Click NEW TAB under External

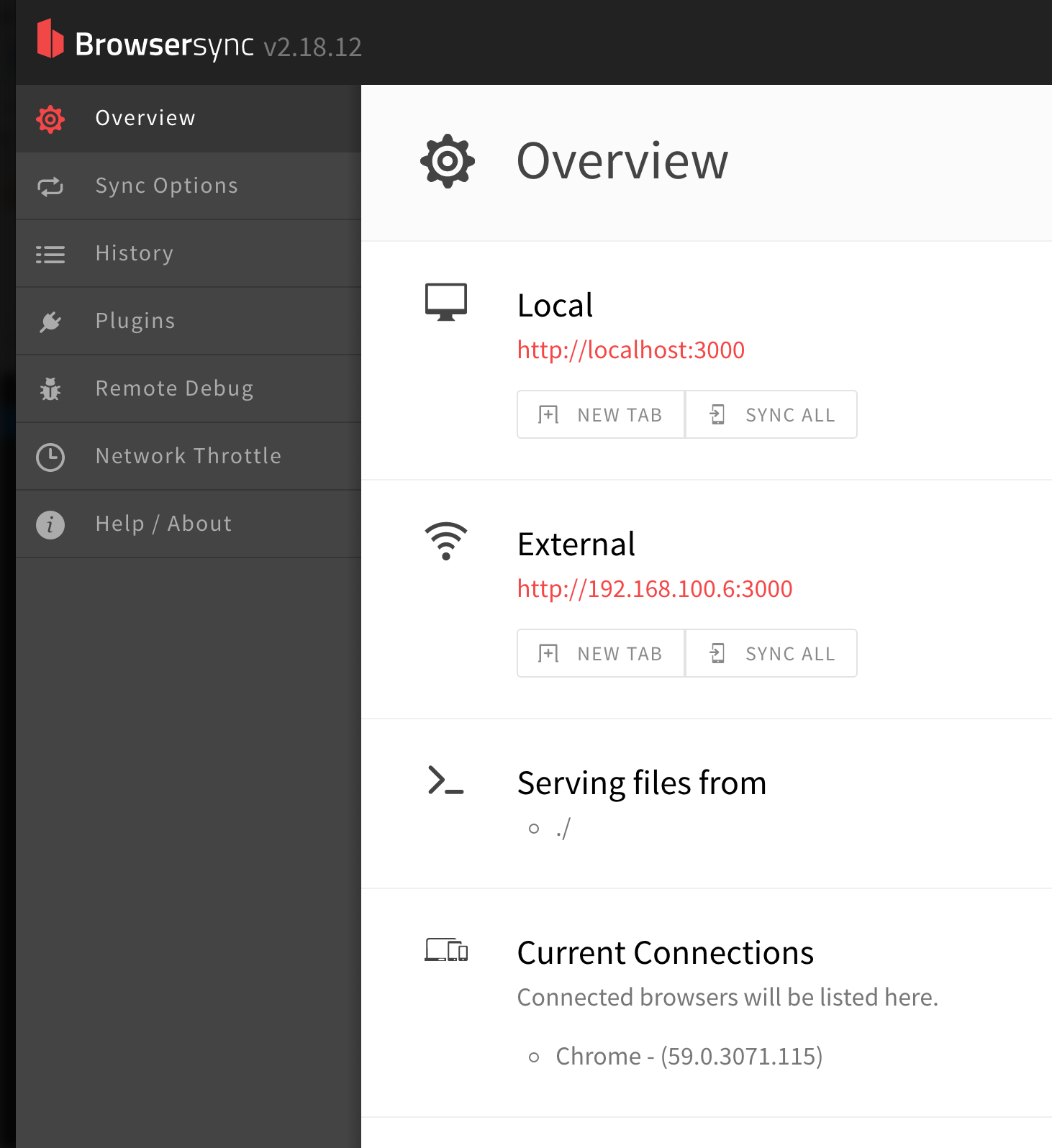tap(601, 653)
